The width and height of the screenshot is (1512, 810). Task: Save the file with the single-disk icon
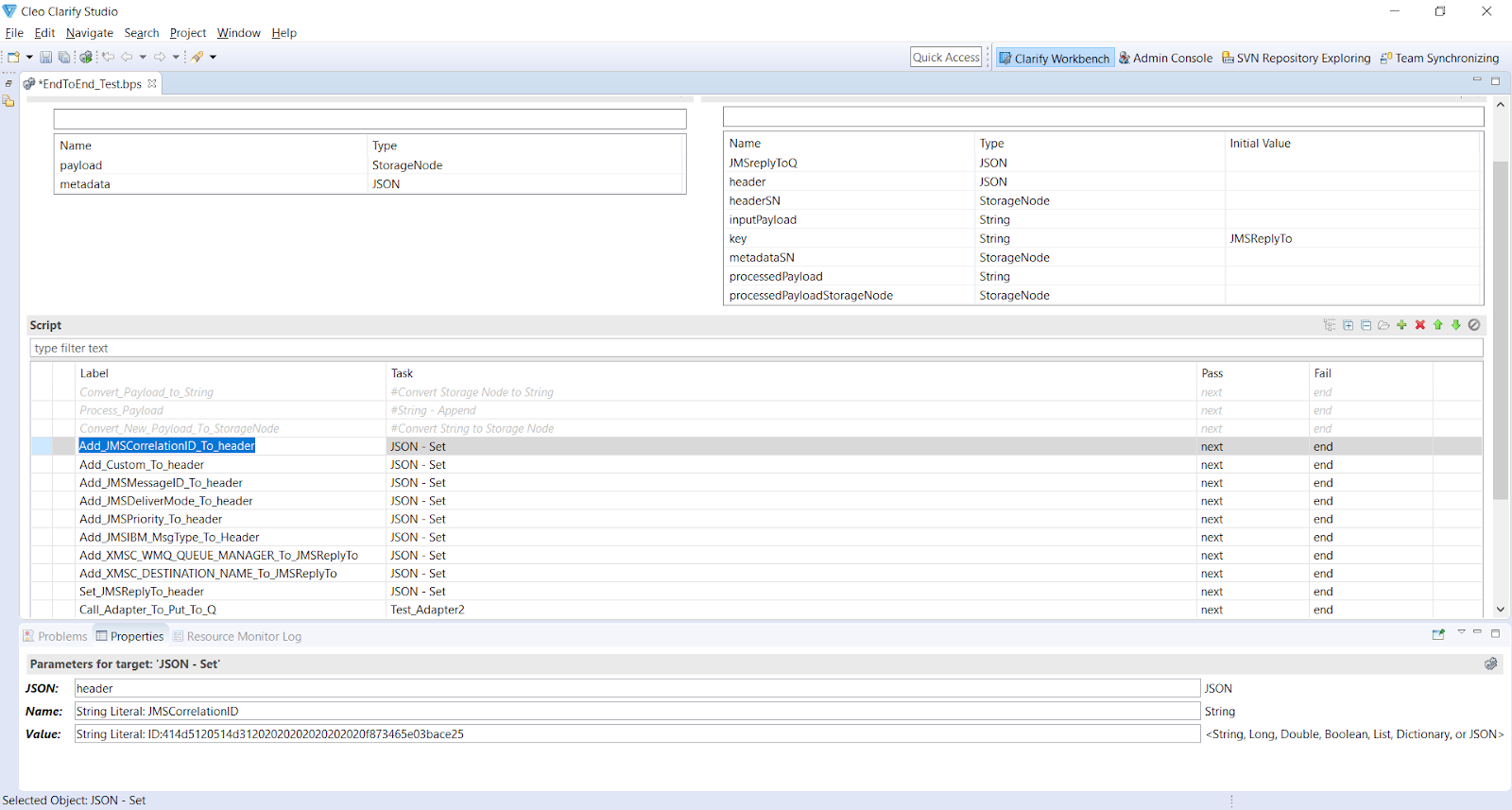tap(45, 57)
